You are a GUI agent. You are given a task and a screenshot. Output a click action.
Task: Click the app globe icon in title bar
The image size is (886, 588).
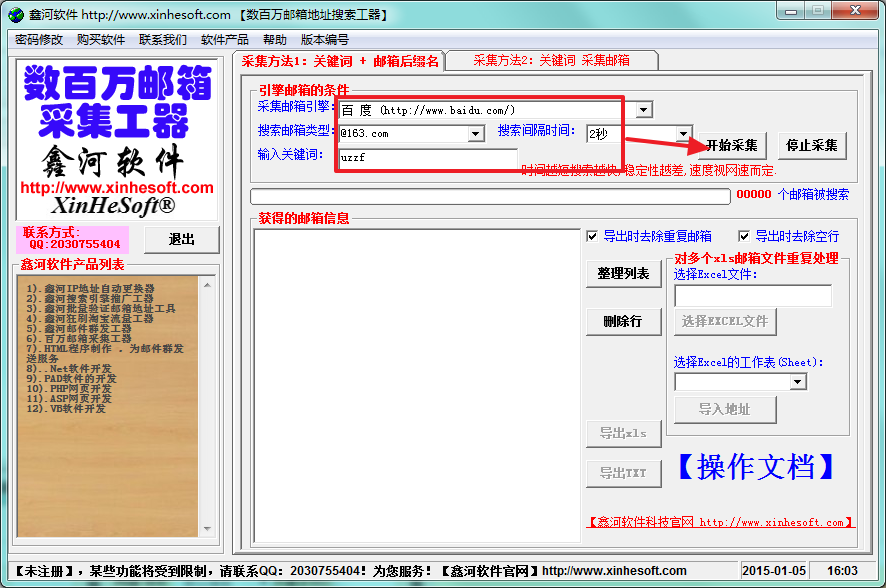[x=16, y=15]
